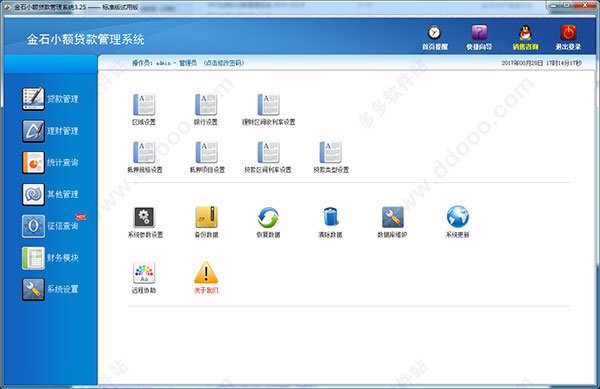Viewport: 600px width, 389px height.
Task: Open 贷款管理 in the sidebar
Action: [50, 99]
